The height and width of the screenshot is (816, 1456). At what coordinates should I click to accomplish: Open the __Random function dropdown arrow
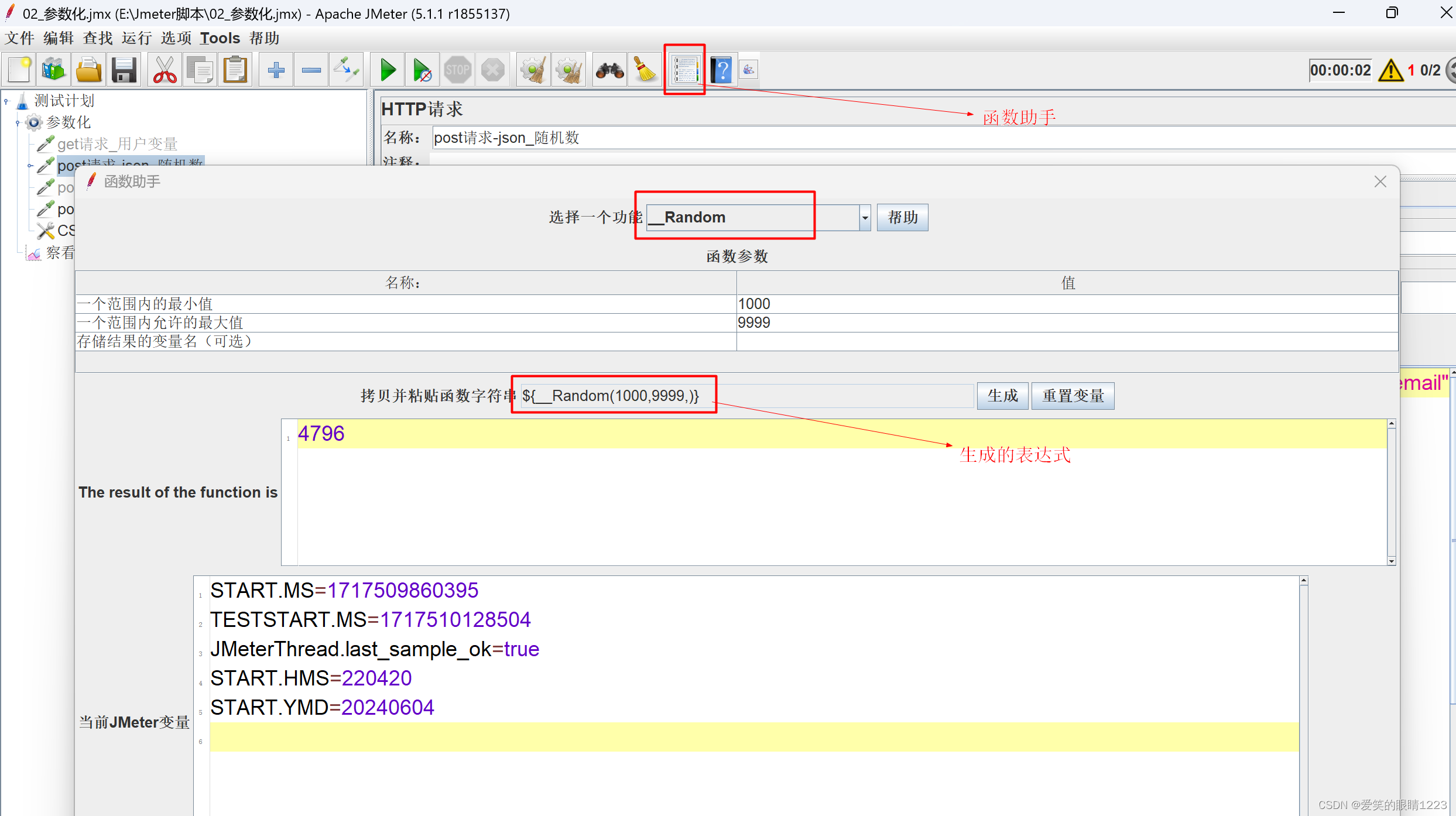865,218
